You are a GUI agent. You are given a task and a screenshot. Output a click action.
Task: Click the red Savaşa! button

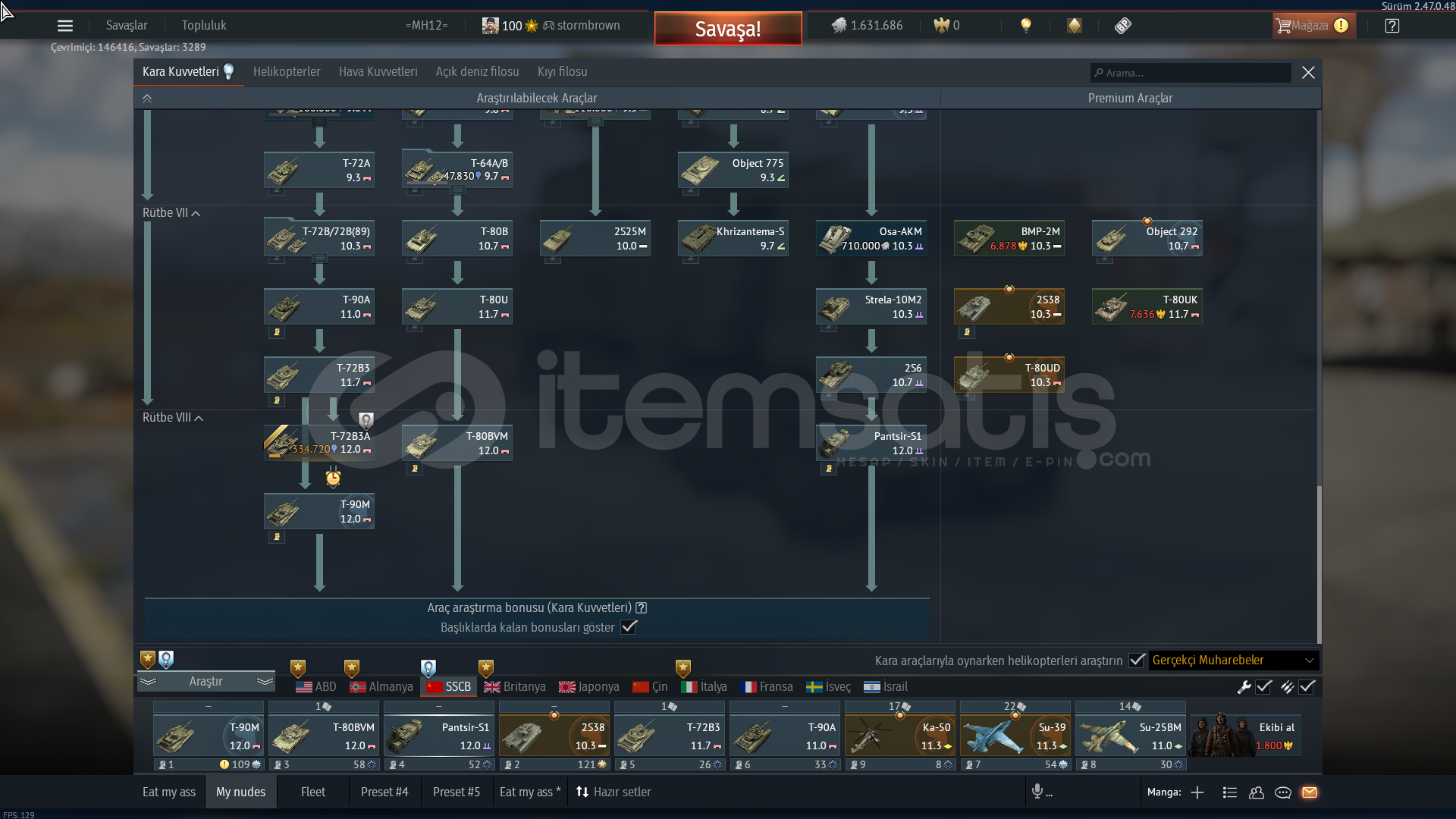728,29
